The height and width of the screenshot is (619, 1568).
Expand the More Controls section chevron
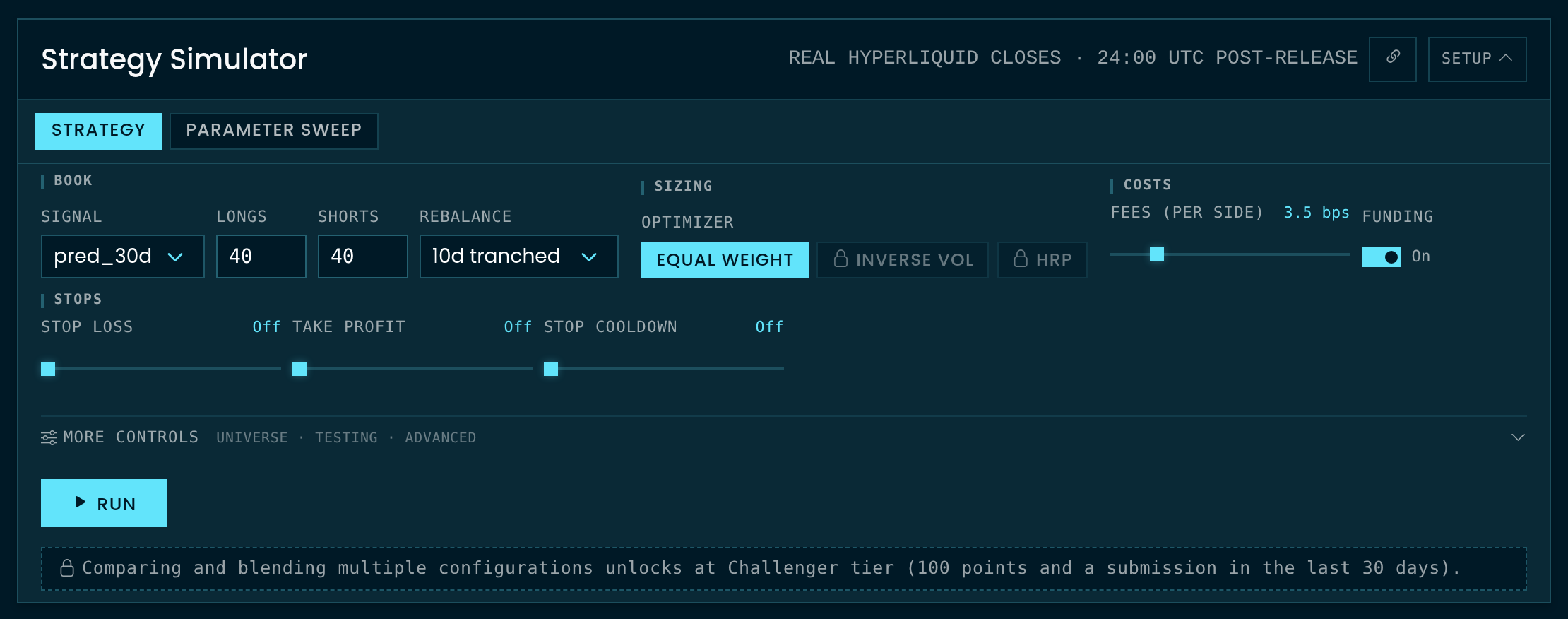click(x=1518, y=437)
